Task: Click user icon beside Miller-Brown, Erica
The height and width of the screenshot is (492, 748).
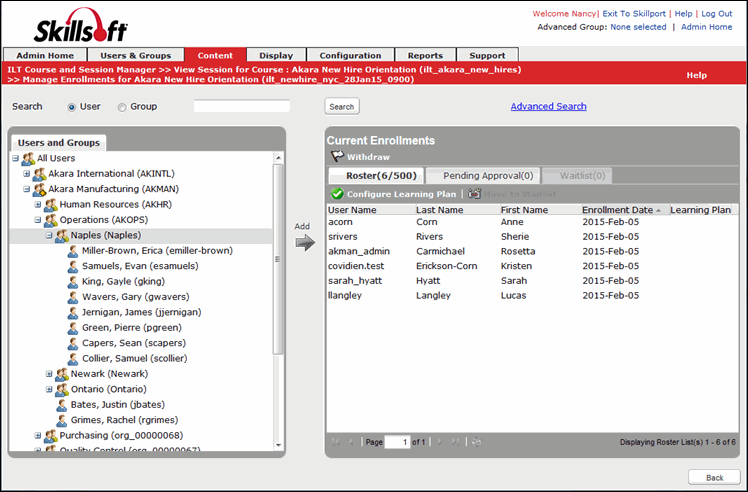Action: pyautogui.click(x=73, y=251)
